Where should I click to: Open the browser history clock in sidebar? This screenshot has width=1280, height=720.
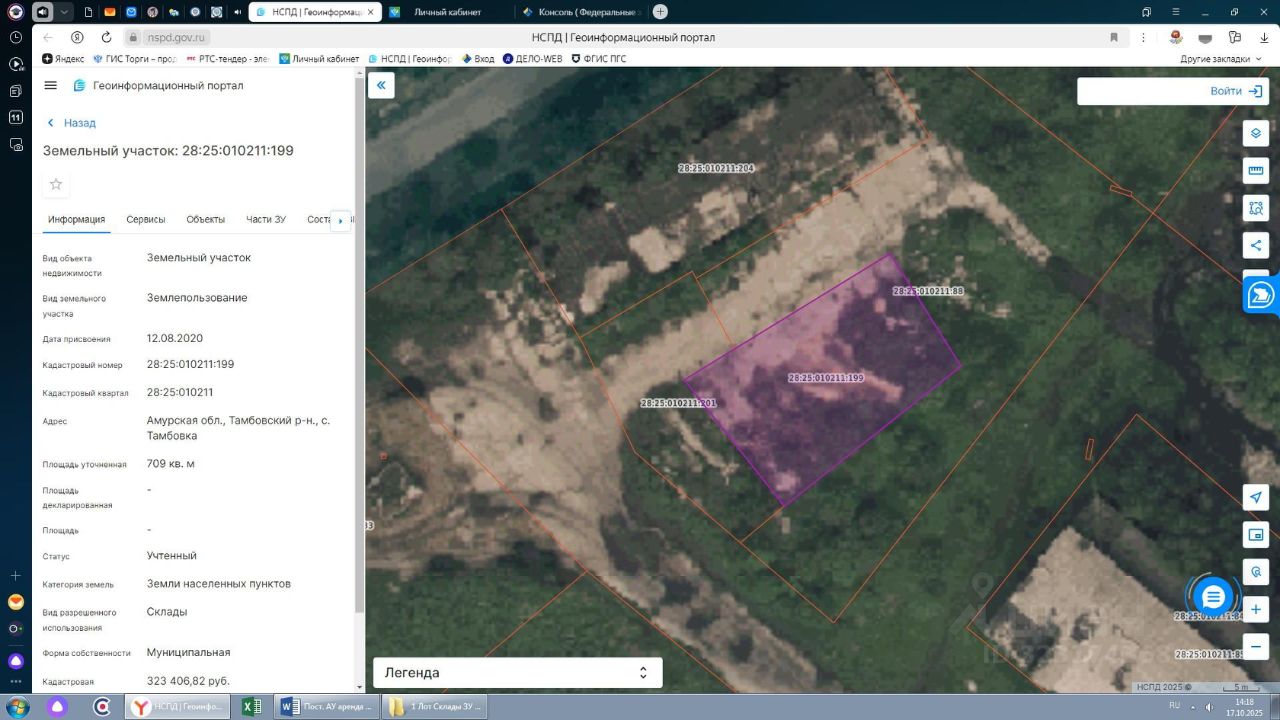click(x=16, y=37)
